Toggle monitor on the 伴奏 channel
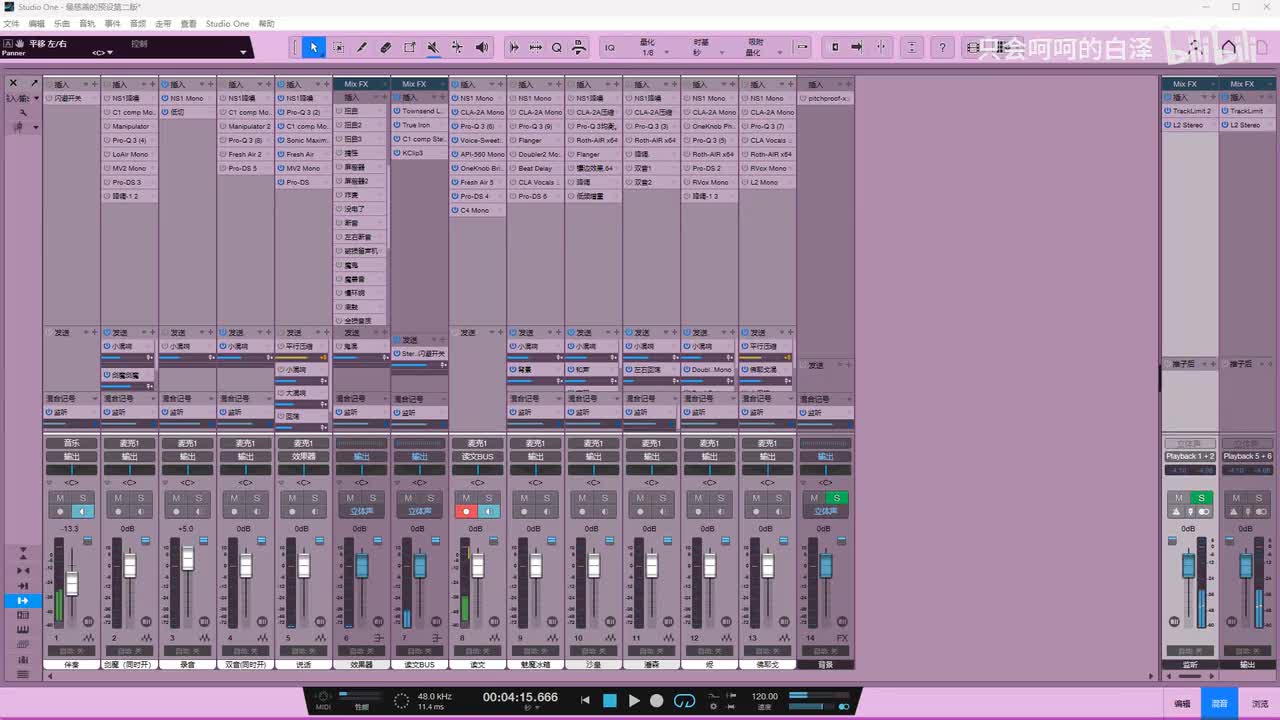This screenshot has height=720, width=1280. tap(83, 511)
